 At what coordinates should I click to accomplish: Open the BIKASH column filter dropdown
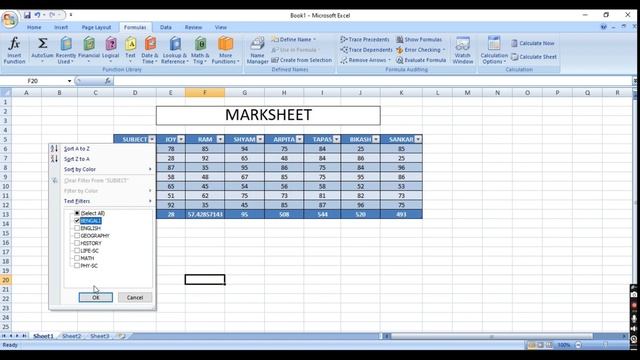click(x=376, y=139)
